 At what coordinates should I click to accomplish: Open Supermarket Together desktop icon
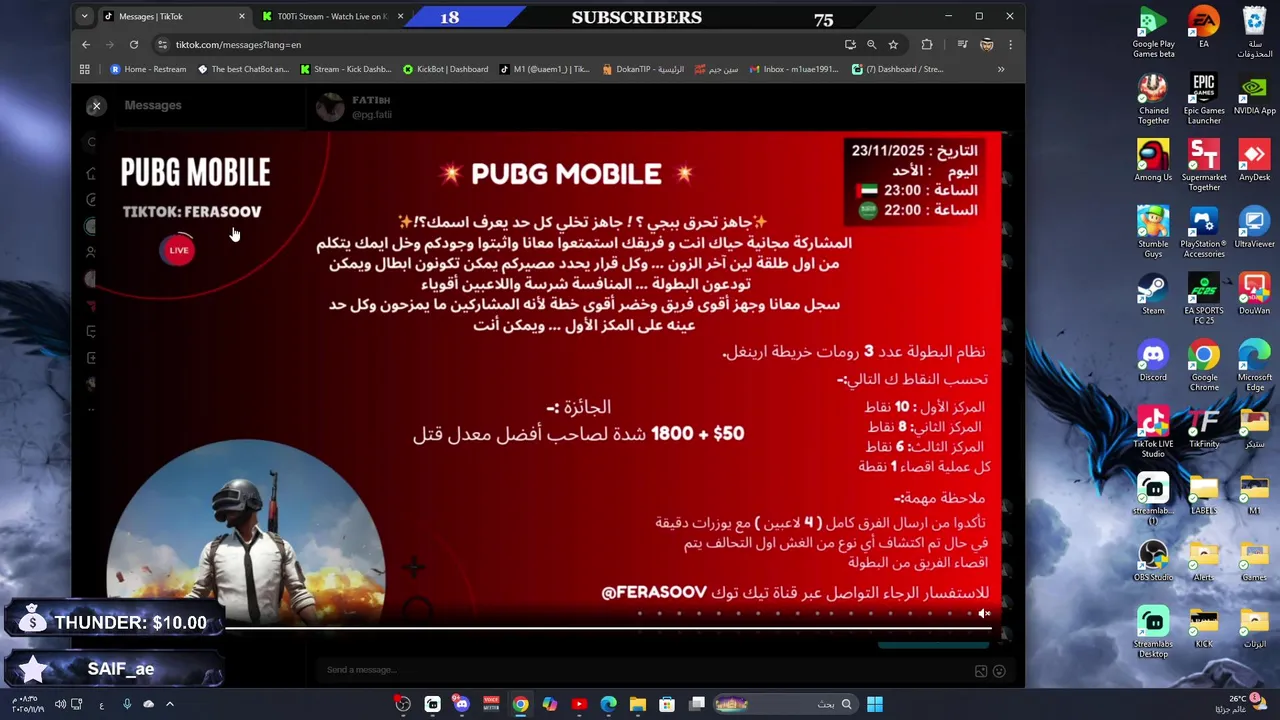[x=1204, y=166]
